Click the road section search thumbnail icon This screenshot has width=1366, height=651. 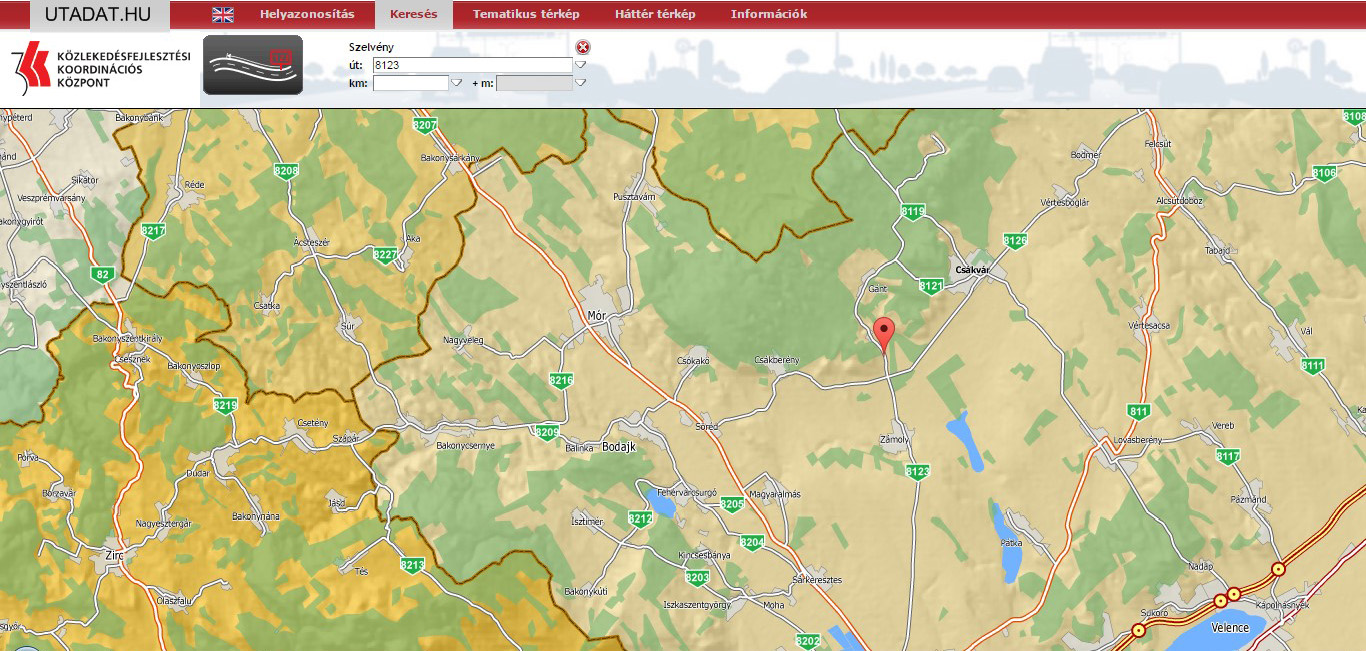(x=253, y=65)
